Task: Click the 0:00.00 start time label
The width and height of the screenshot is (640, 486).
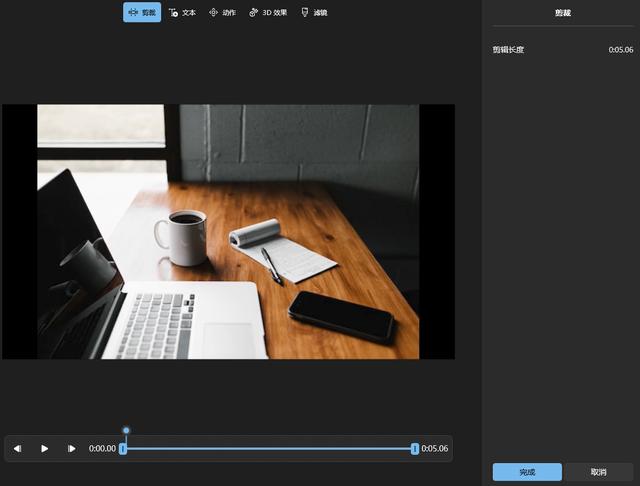Action: coord(102,448)
